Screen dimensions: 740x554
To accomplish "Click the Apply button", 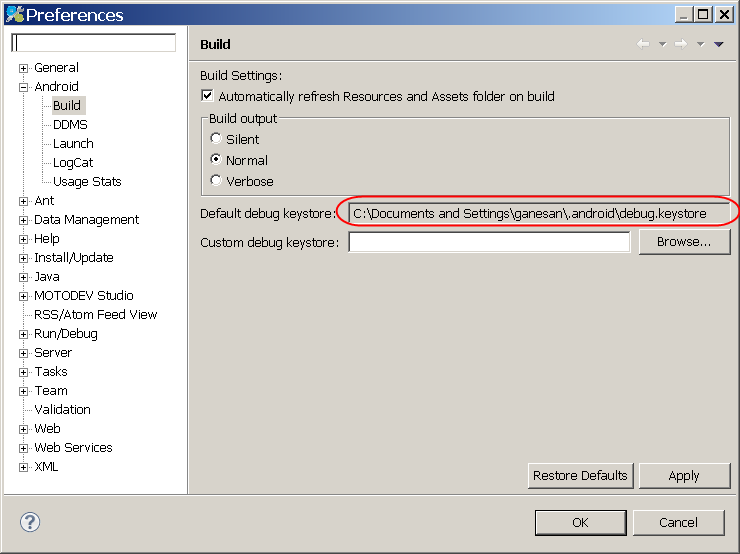I will (684, 475).
